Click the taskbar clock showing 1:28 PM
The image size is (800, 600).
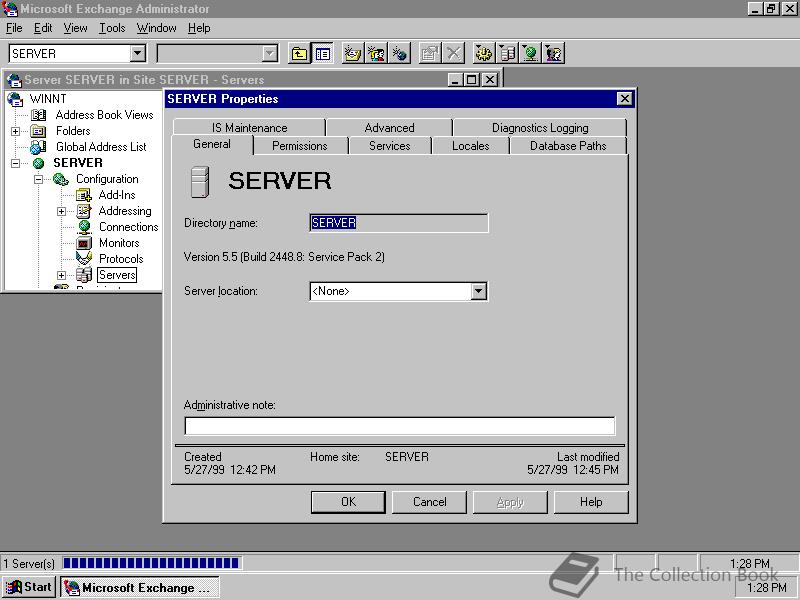click(766, 588)
